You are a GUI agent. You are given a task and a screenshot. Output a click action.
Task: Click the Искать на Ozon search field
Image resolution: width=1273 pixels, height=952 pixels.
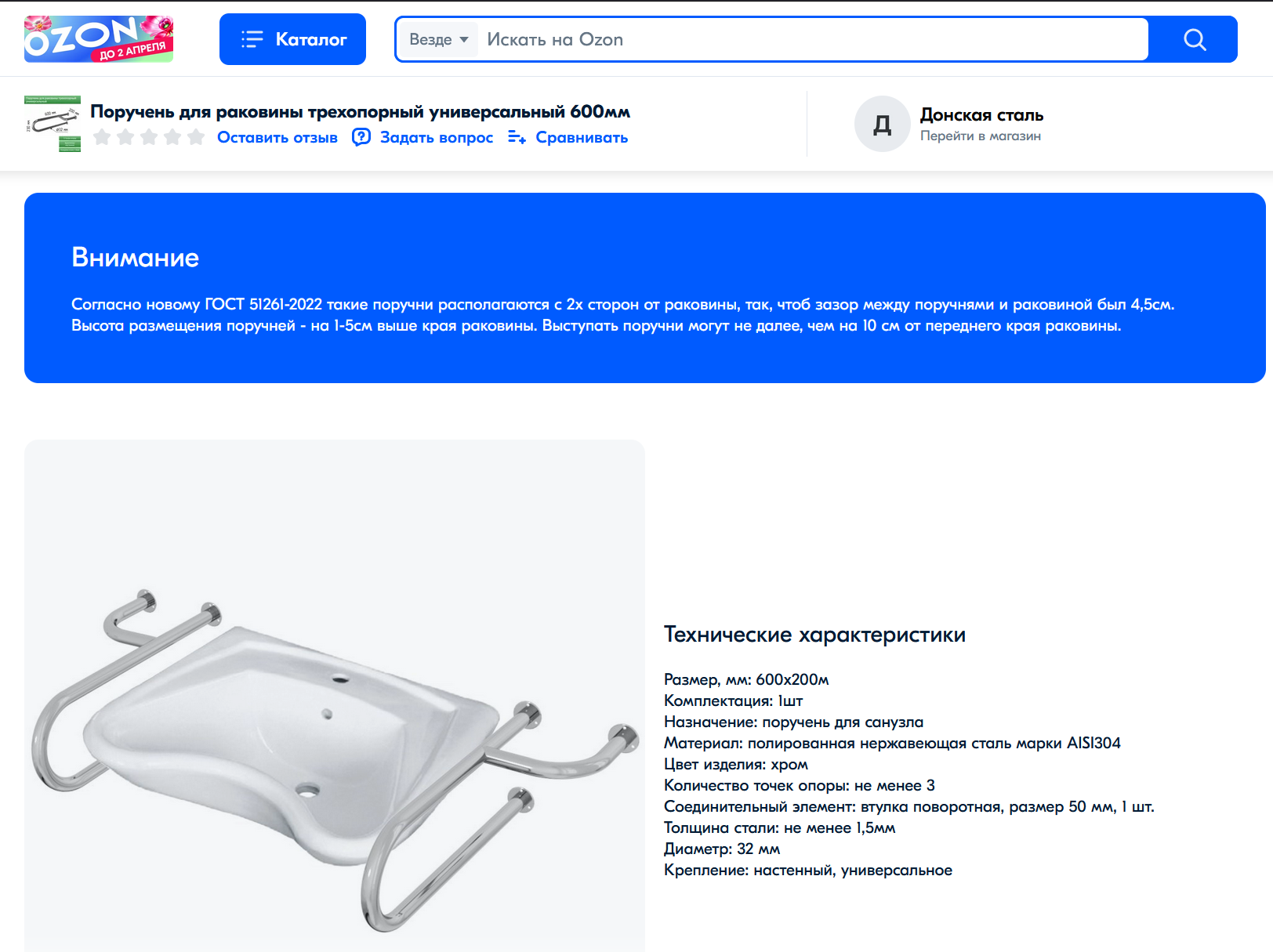click(x=812, y=39)
